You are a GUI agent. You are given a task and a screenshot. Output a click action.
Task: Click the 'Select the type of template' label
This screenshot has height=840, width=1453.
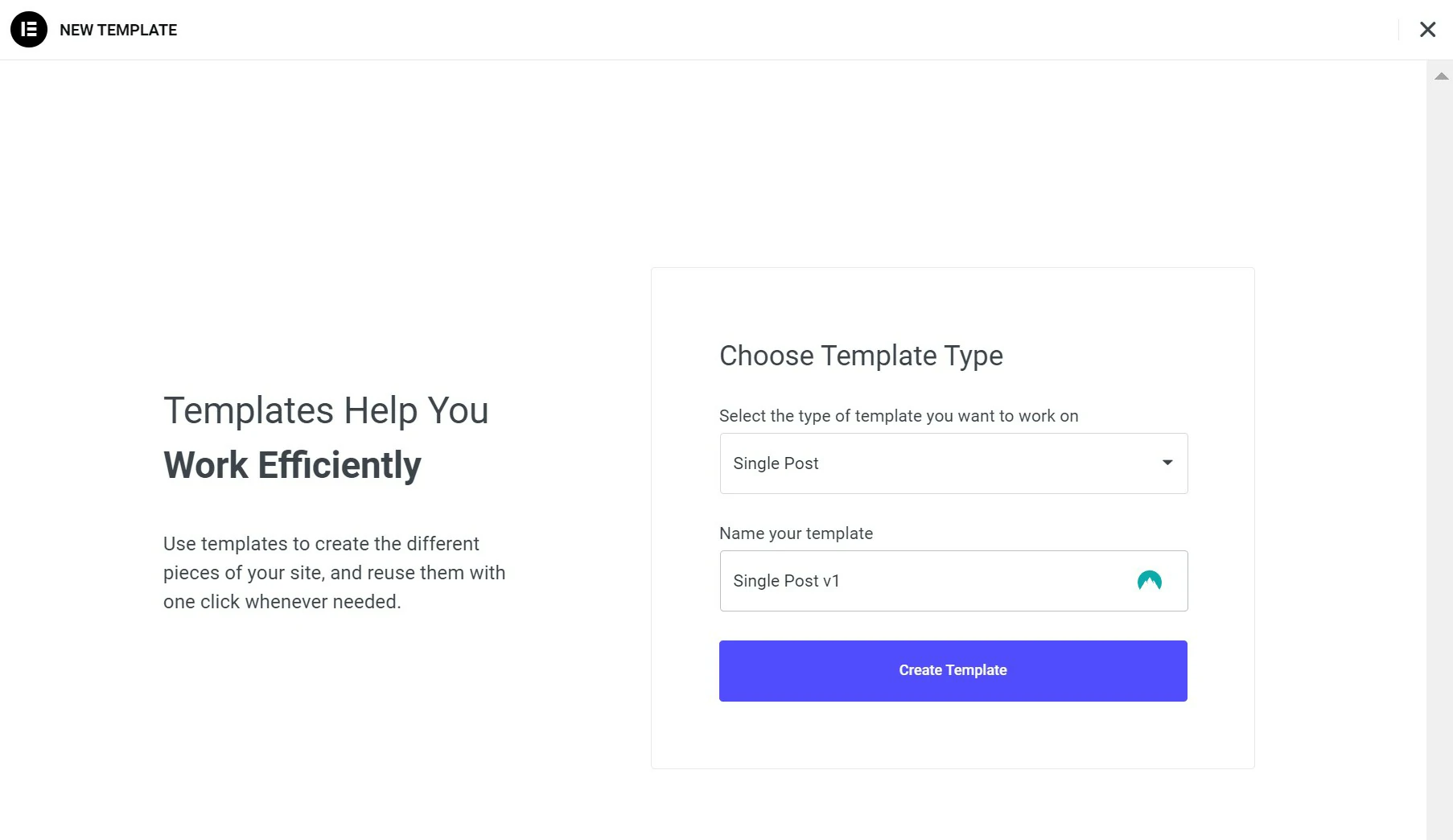(899, 416)
